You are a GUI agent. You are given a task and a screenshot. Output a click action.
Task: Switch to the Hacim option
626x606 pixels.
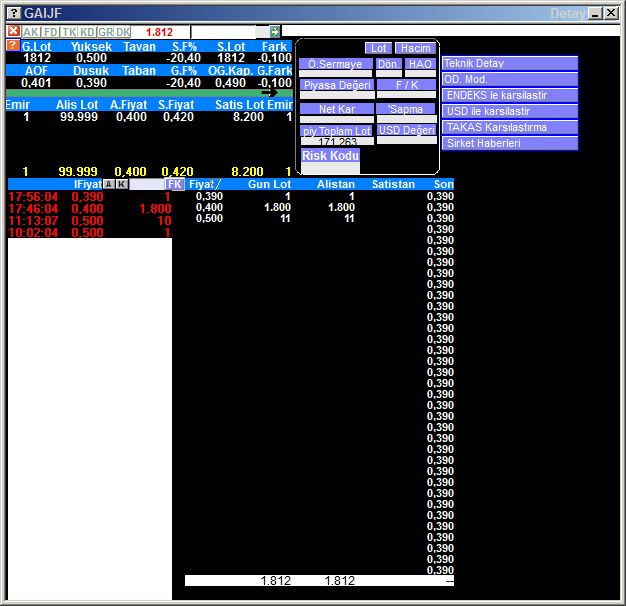[x=414, y=48]
